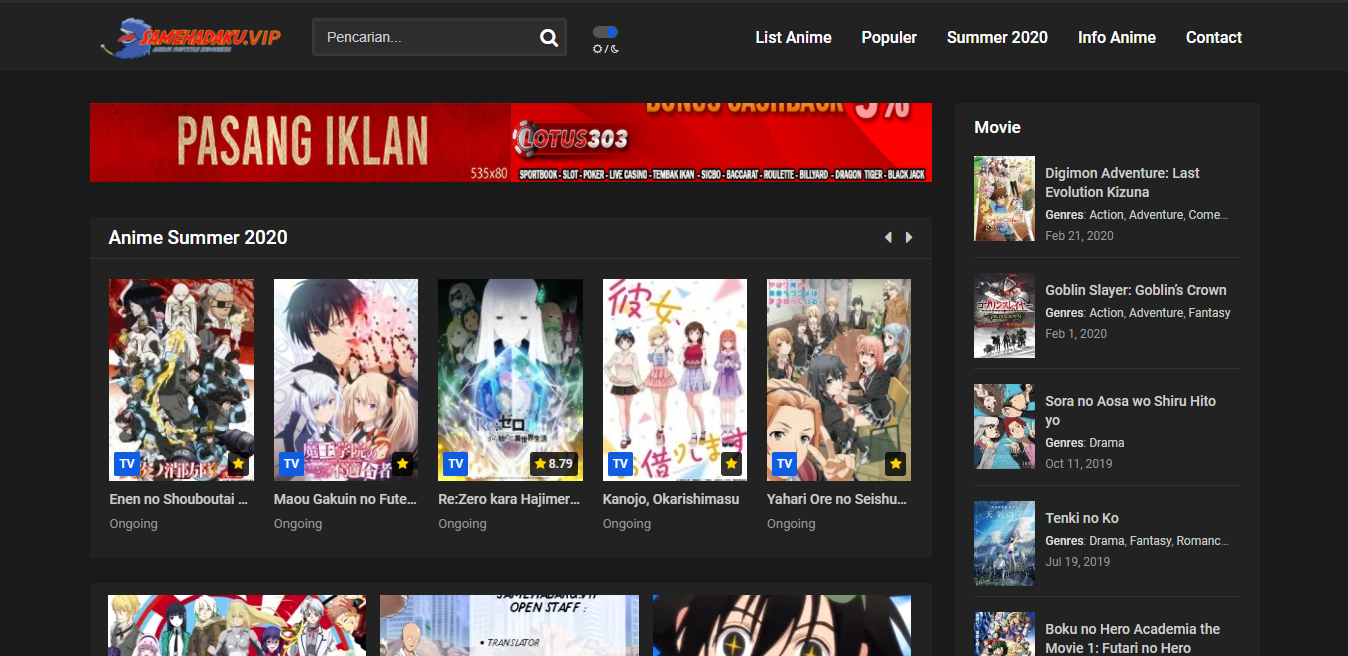This screenshot has height=656, width=1348.
Task: Open Digimon Adventure: Last Evolution Kizuna link
Action: coord(1122,182)
